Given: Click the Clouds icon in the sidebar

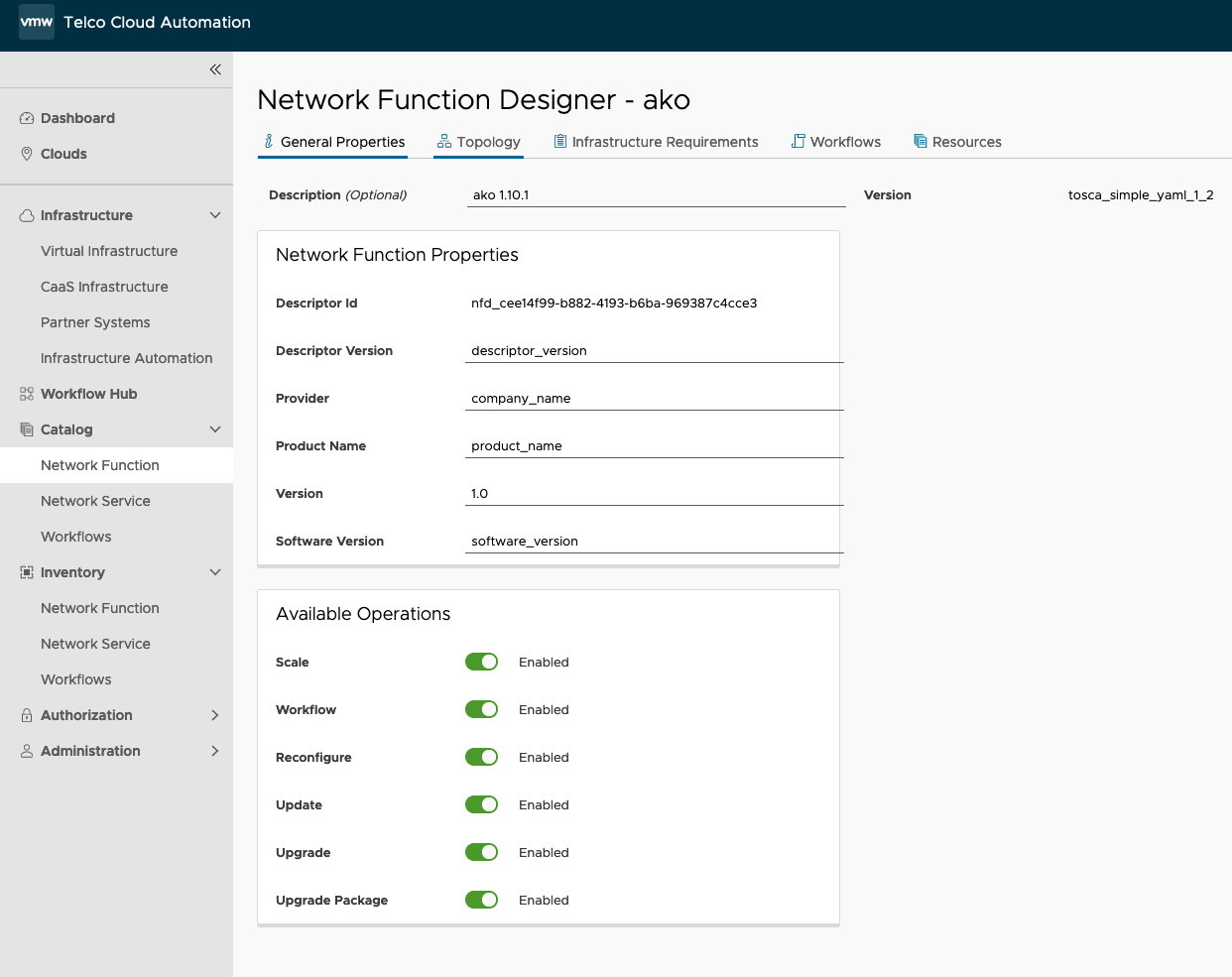Looking at the screenshot, I should click(25, 154).
